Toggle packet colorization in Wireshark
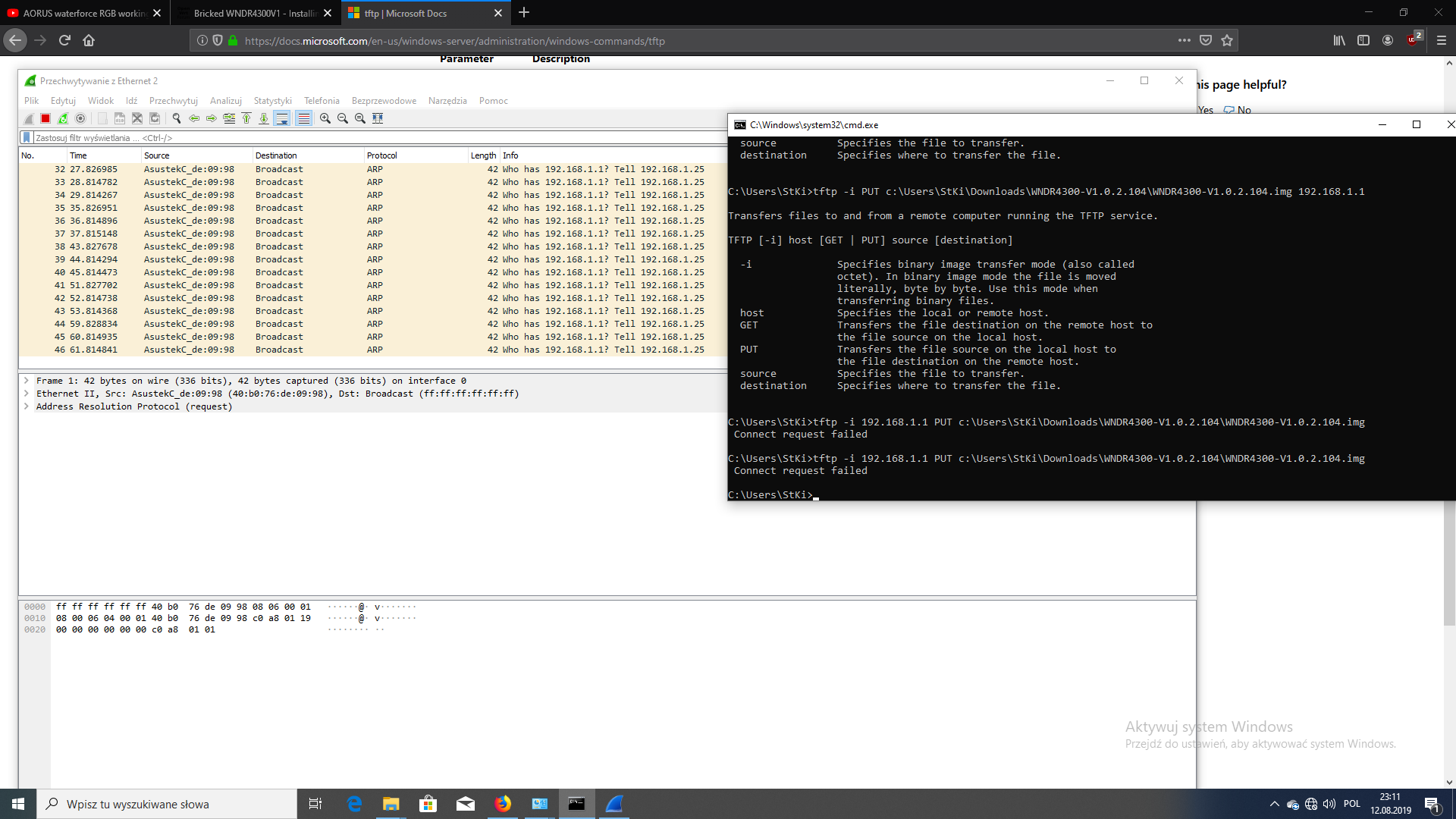 click(303, 118)
